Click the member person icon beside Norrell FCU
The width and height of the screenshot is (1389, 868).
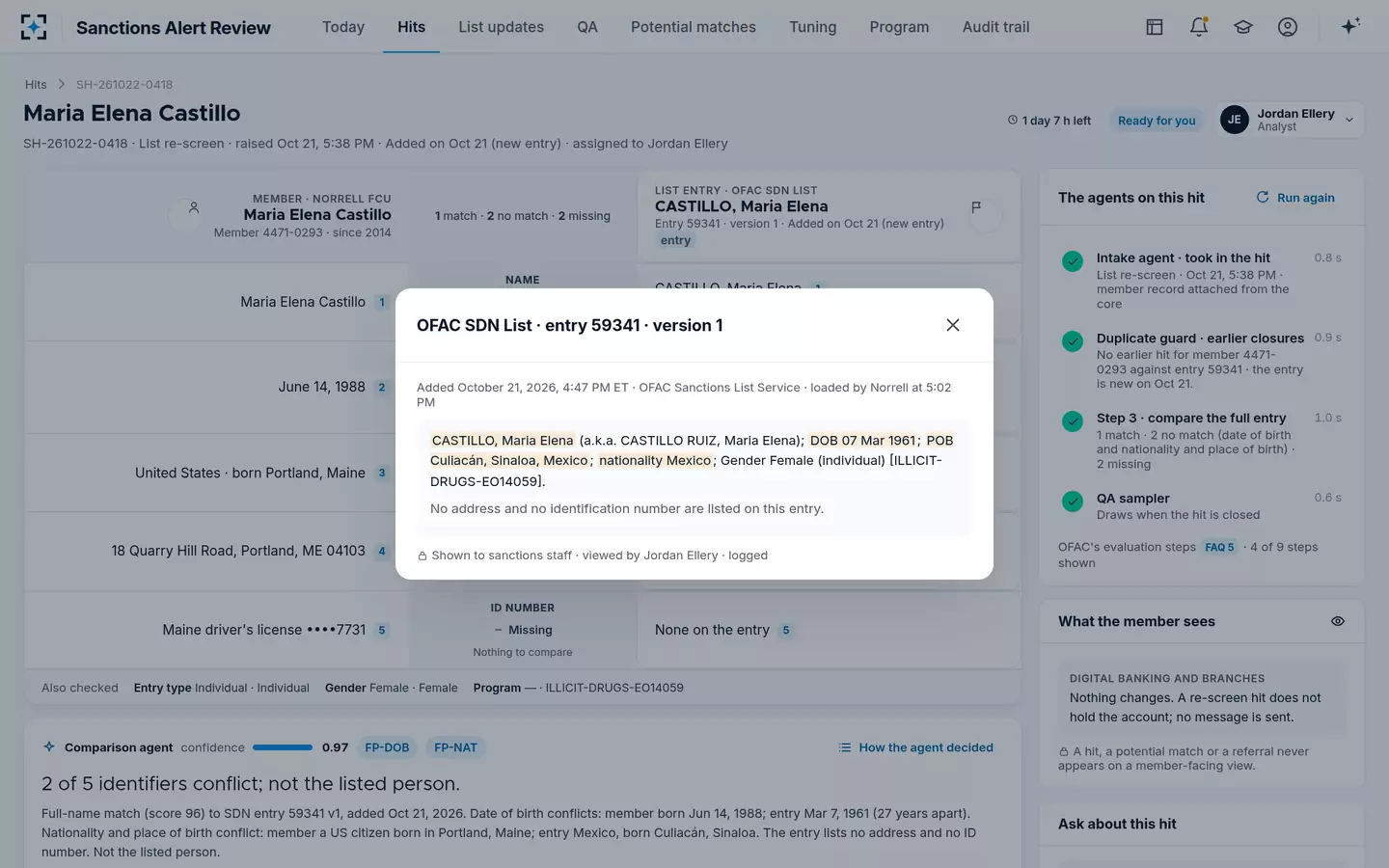194,207
